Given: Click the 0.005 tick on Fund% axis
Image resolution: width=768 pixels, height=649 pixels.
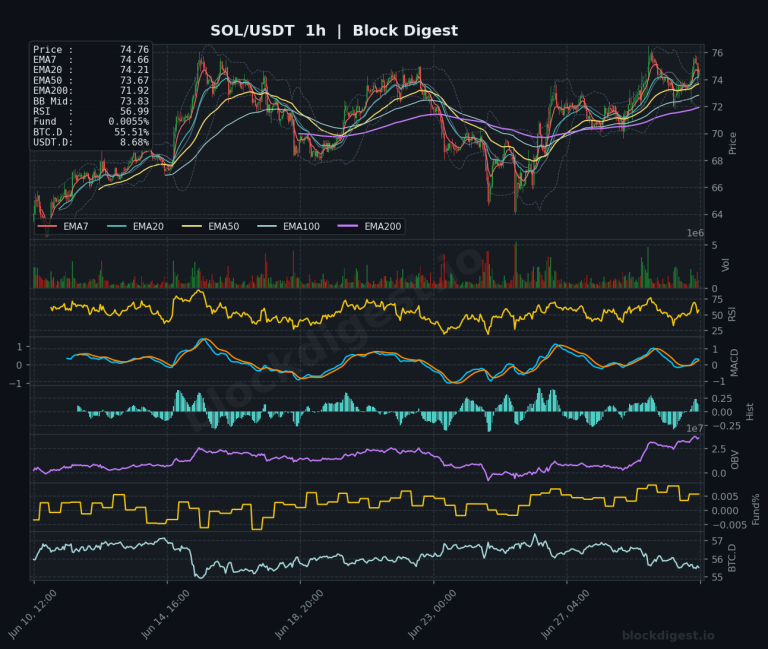Looking at the screenshot, I should point(725,497).
